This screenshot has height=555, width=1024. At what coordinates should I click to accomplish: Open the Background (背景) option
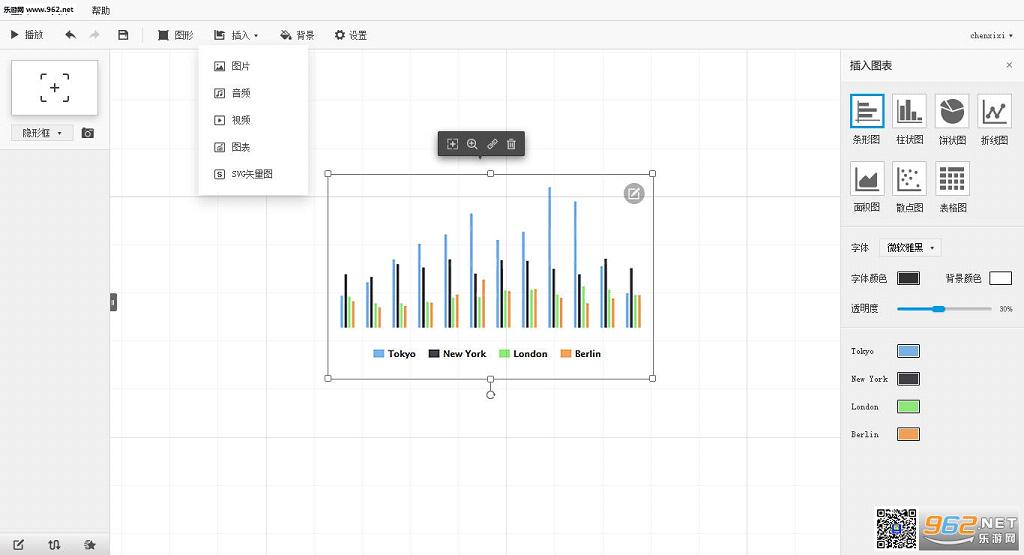297,35
